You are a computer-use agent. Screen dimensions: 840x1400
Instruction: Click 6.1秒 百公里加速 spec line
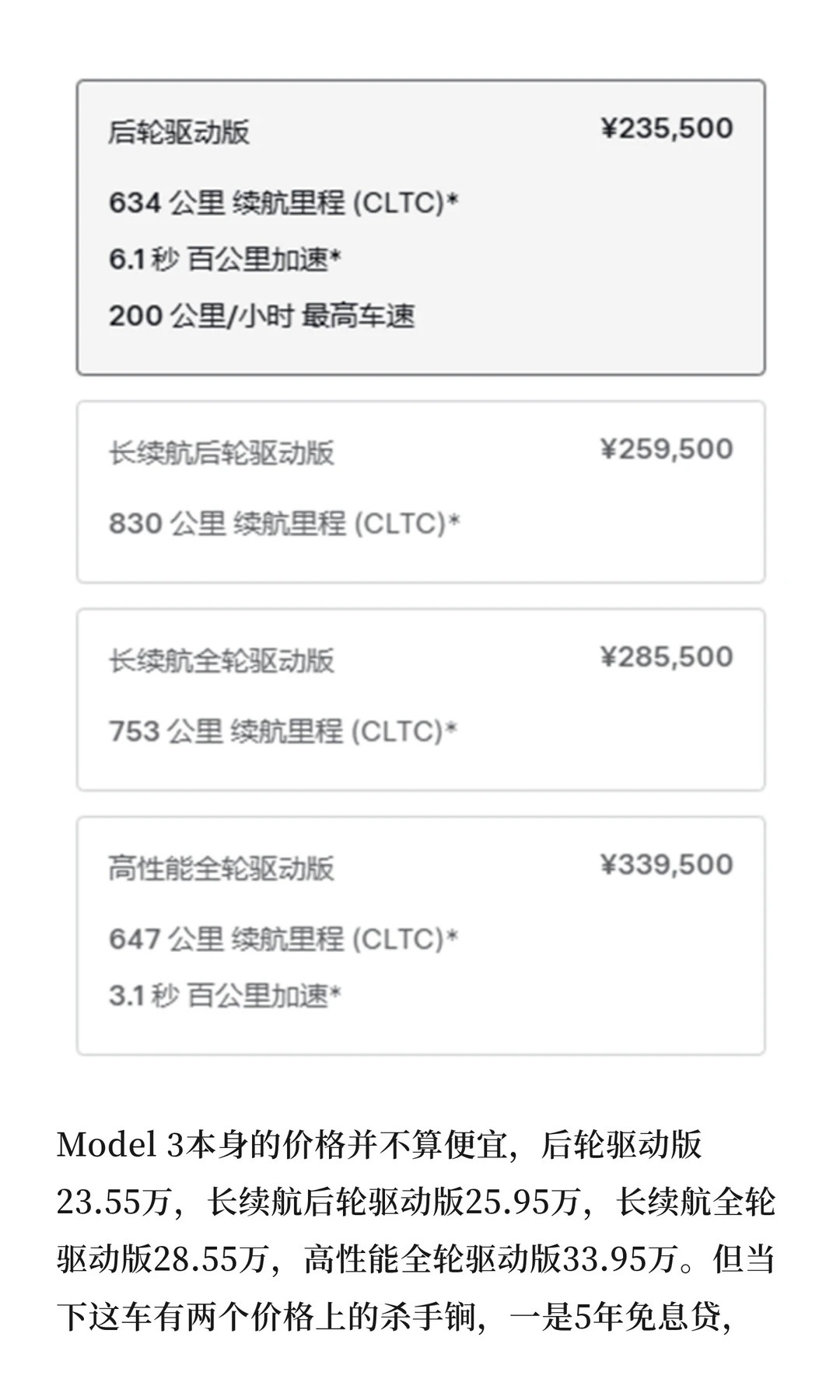pos(225,259)
